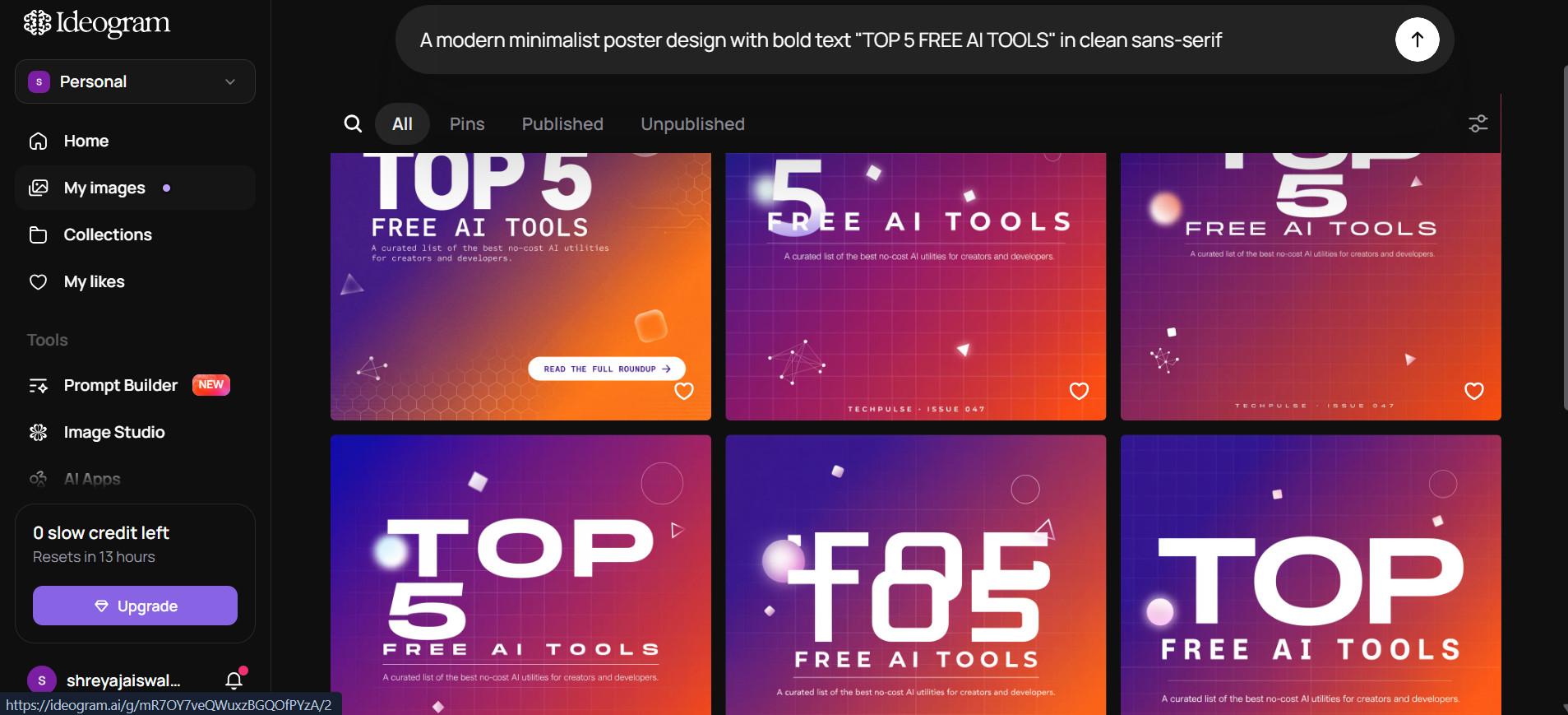Like the top-right TOP 5 poster
This screenshot has width=1568, height=715.
[1474, 391]
